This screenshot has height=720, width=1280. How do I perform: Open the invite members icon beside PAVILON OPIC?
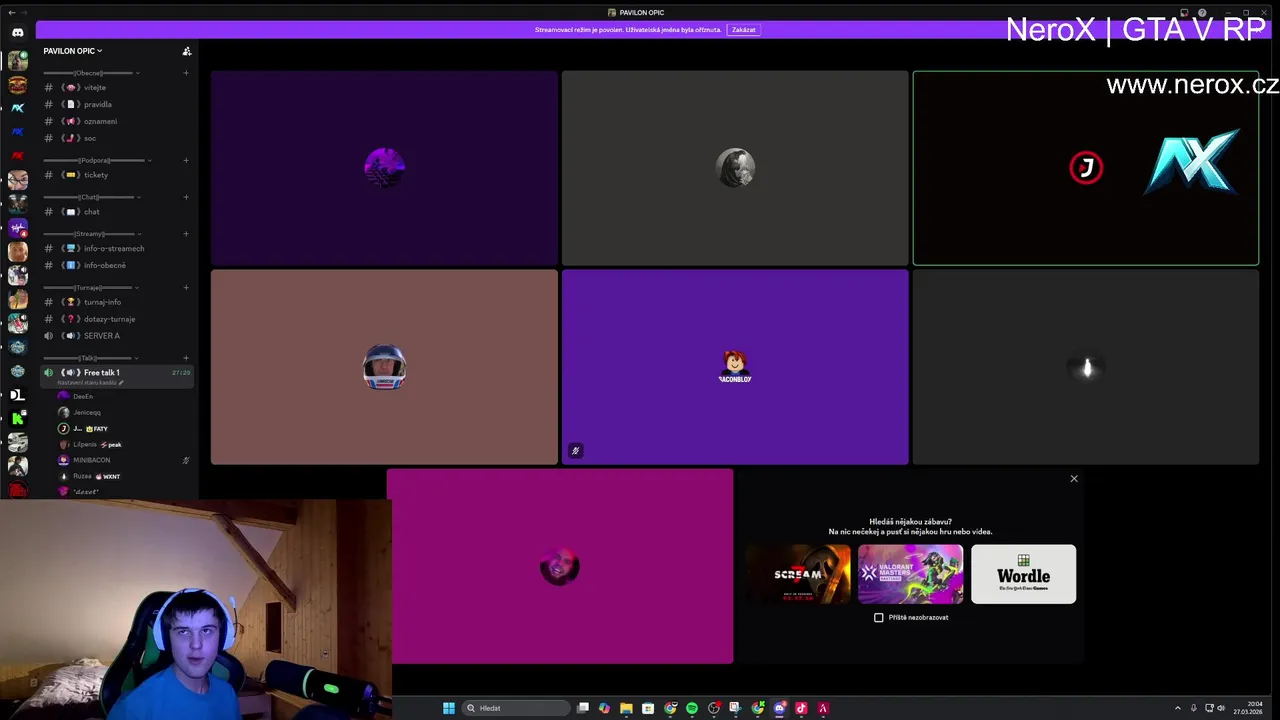point(186,51)
